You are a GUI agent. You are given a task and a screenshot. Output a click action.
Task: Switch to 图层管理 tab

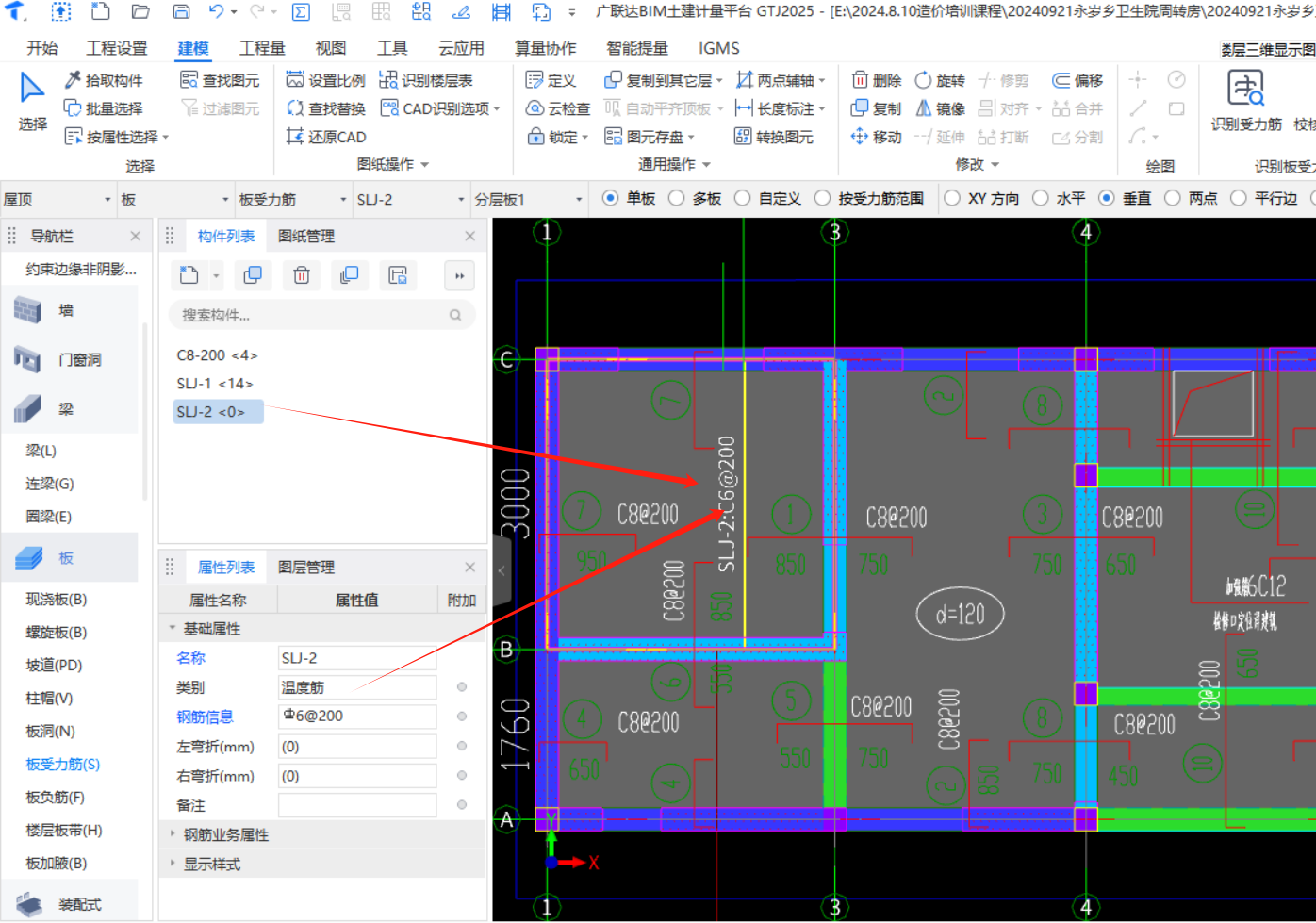[x=306, y=568]
